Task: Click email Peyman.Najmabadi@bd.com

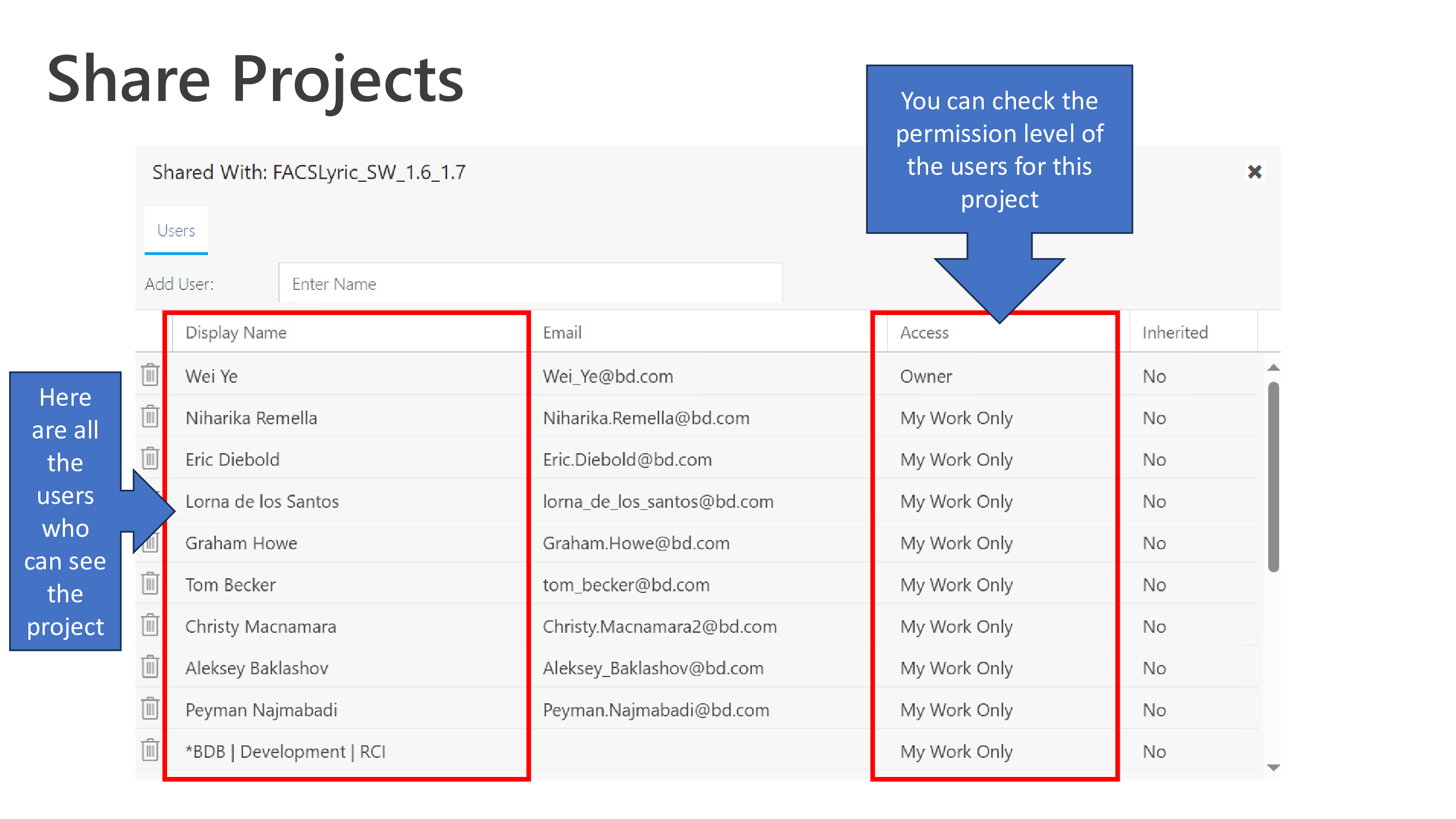Action: click(656, 710)
